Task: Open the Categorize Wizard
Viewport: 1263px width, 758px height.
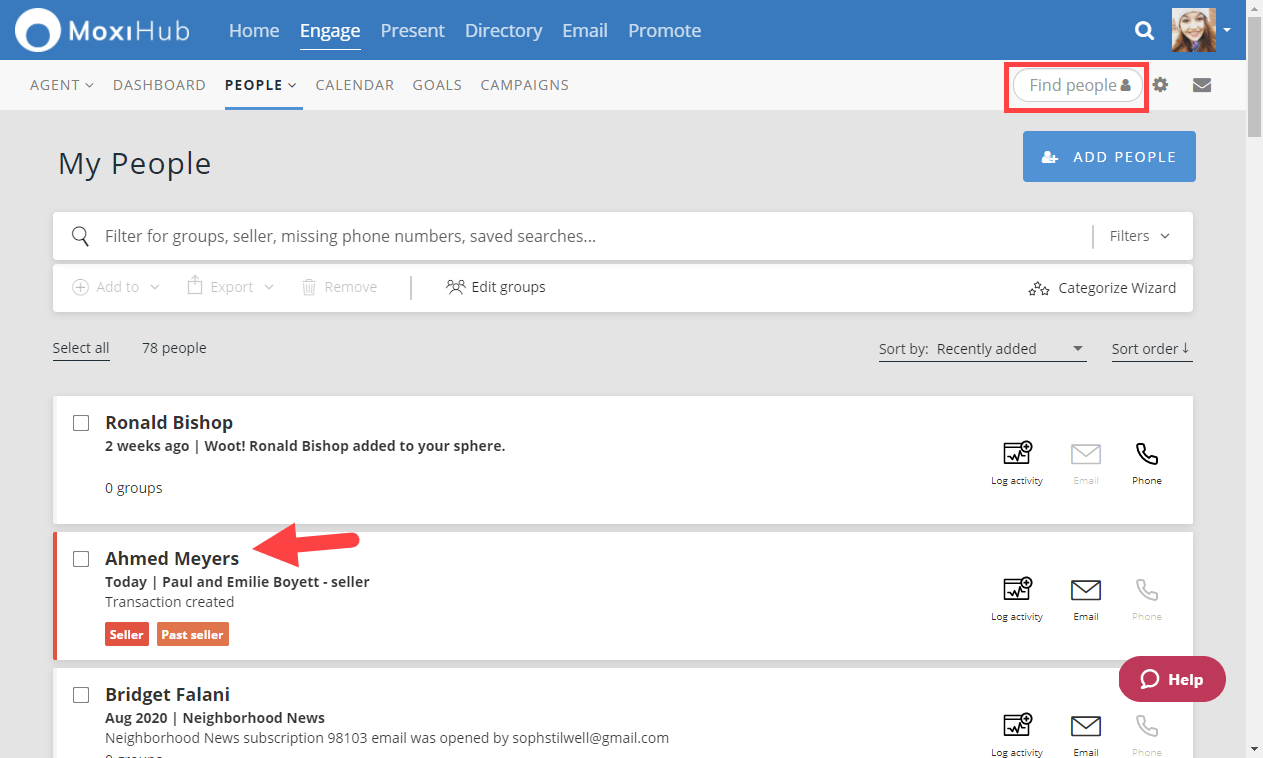Action: pos(1101,288)
